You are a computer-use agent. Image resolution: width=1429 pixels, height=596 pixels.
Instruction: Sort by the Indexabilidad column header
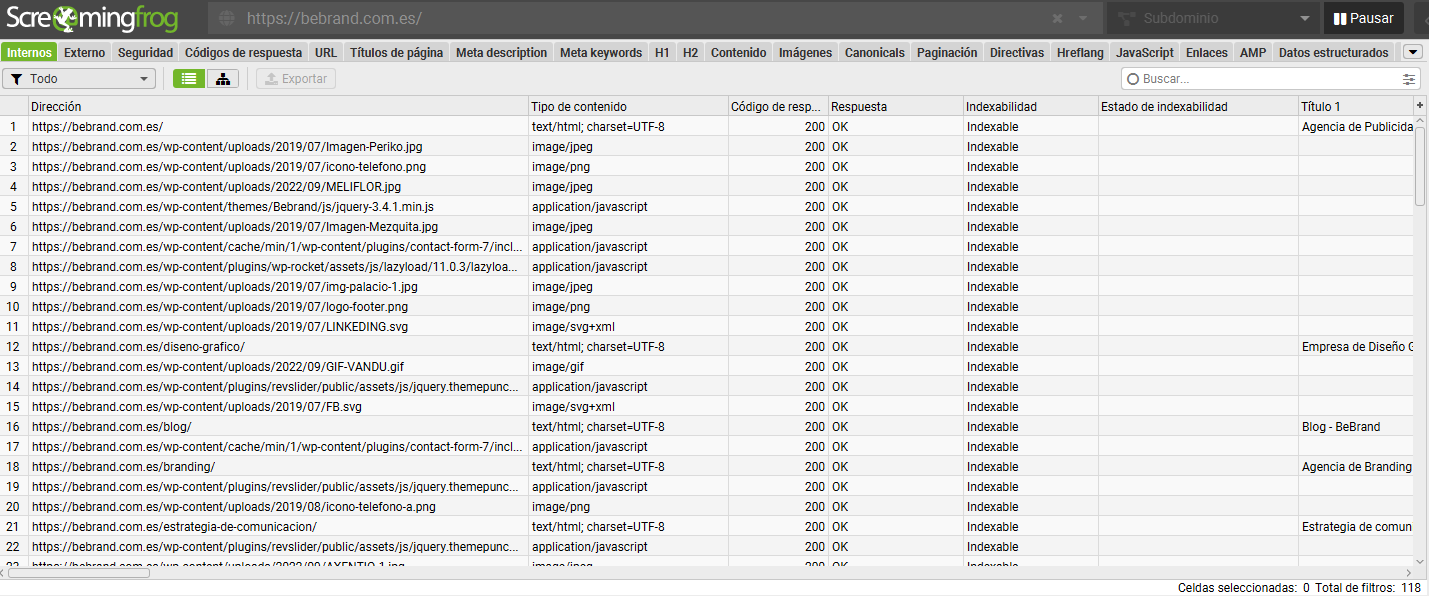(1030, 106)
